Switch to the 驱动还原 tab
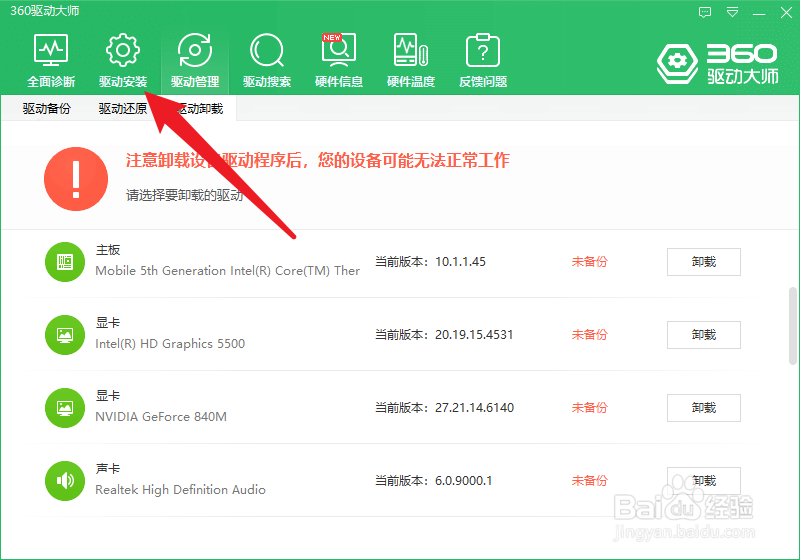This screenshot has width=800, height=560. point(122,109)
